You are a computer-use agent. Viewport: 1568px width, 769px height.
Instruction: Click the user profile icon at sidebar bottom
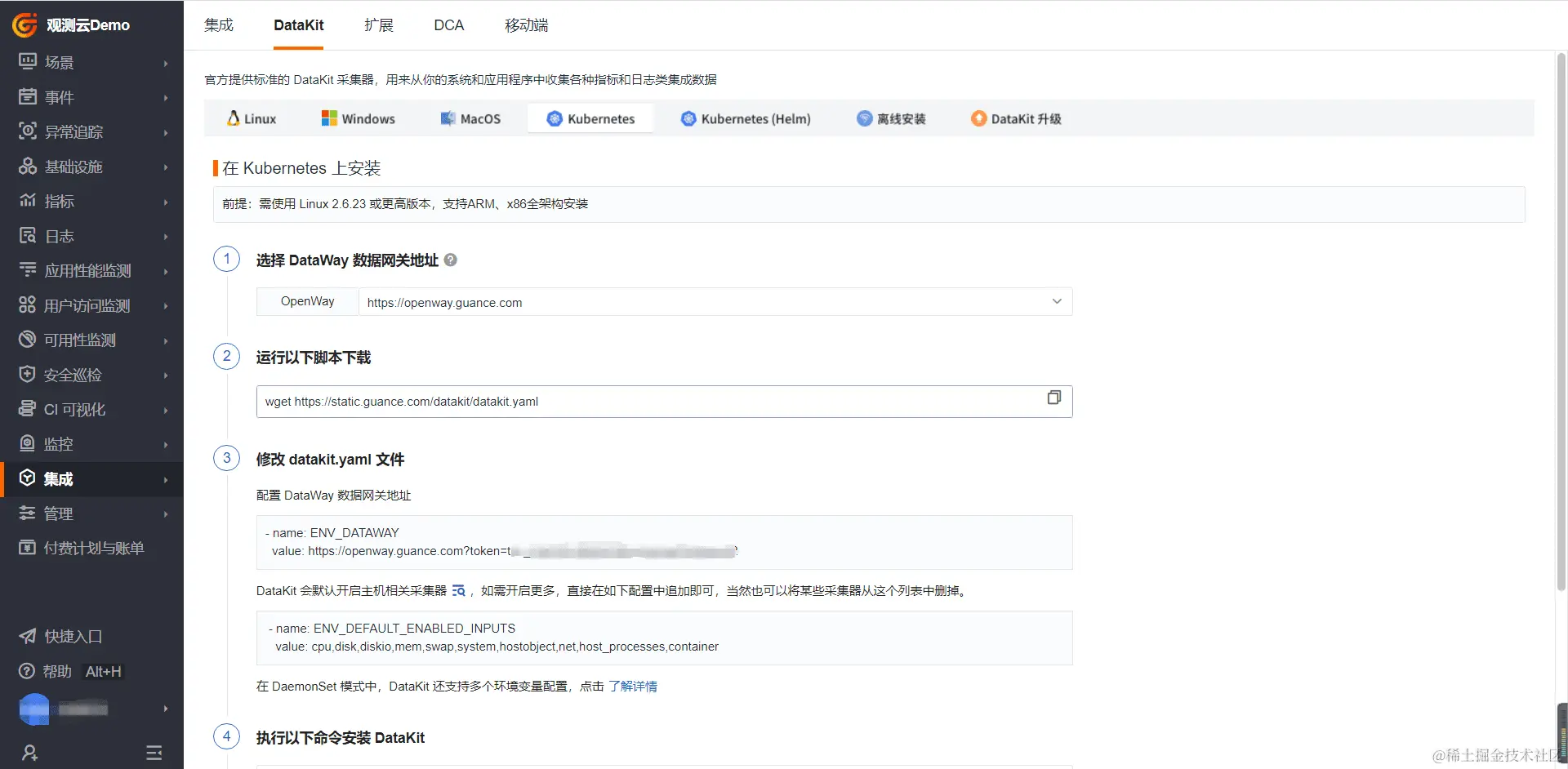point(30,753)
